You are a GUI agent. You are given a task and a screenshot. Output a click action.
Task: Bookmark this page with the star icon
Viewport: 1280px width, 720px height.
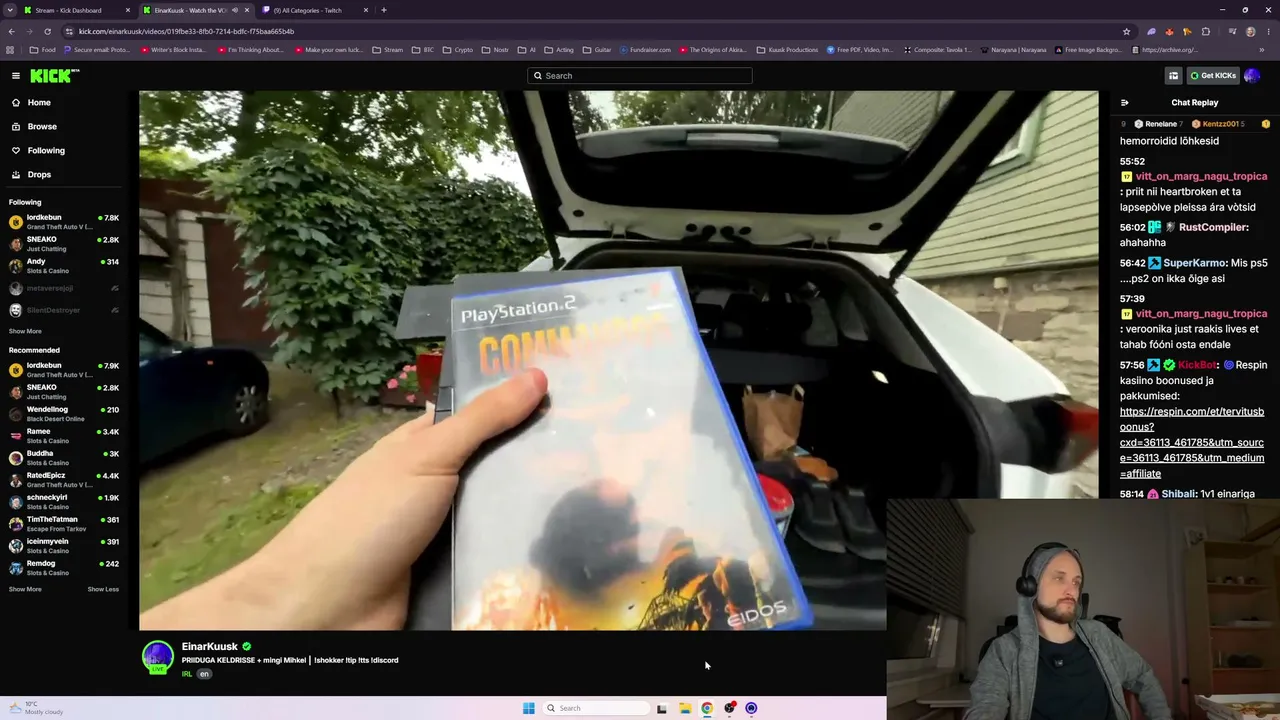tap(1126, 31)
